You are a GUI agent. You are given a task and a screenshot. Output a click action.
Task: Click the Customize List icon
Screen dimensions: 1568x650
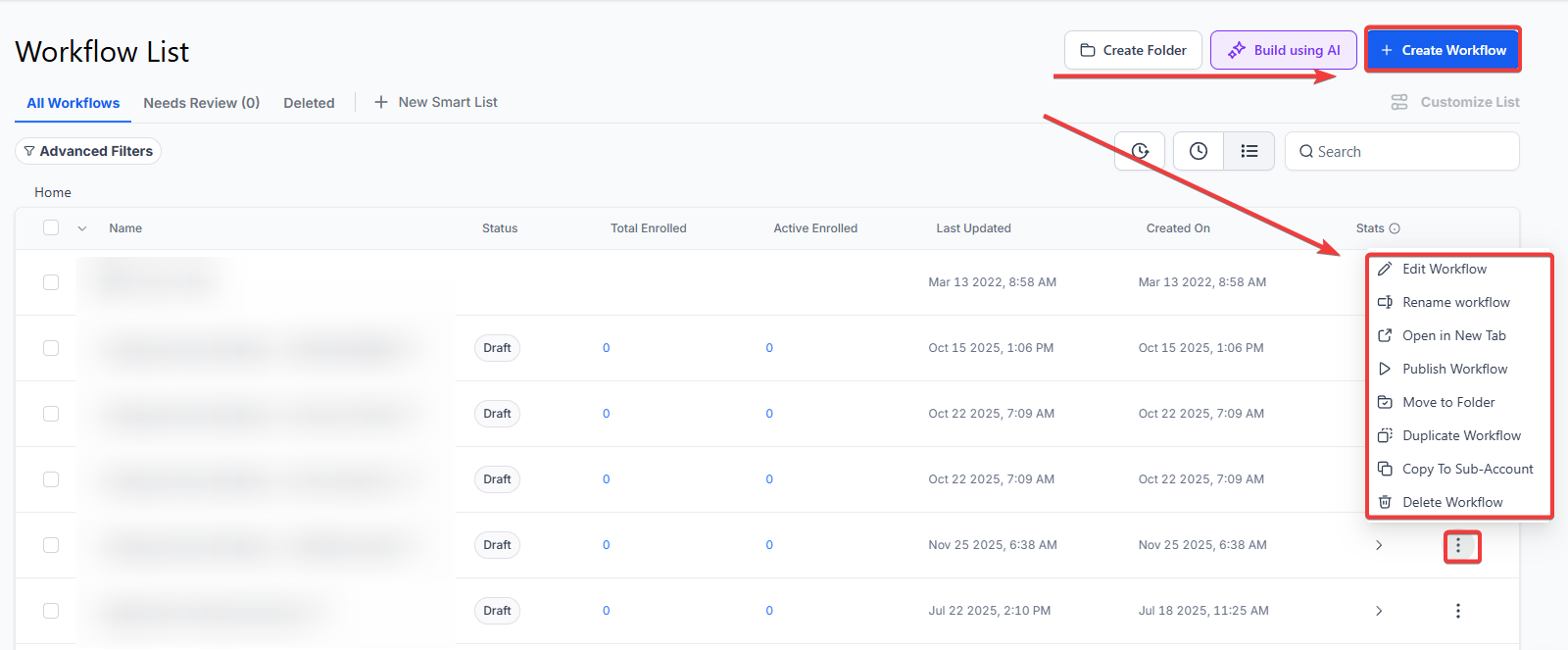(x=1399, y=102)
